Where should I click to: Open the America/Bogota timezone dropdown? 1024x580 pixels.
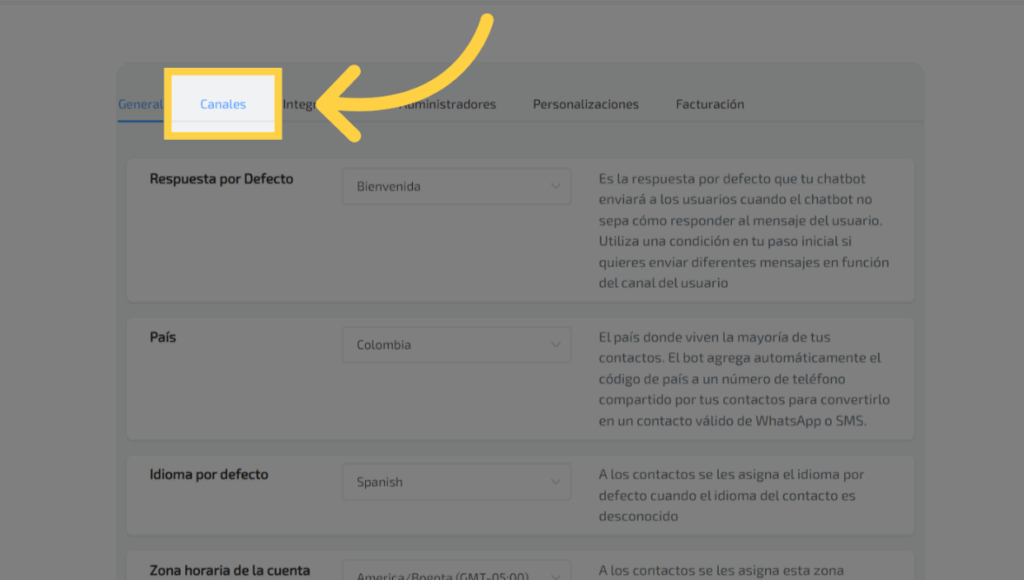pos(456,574)
